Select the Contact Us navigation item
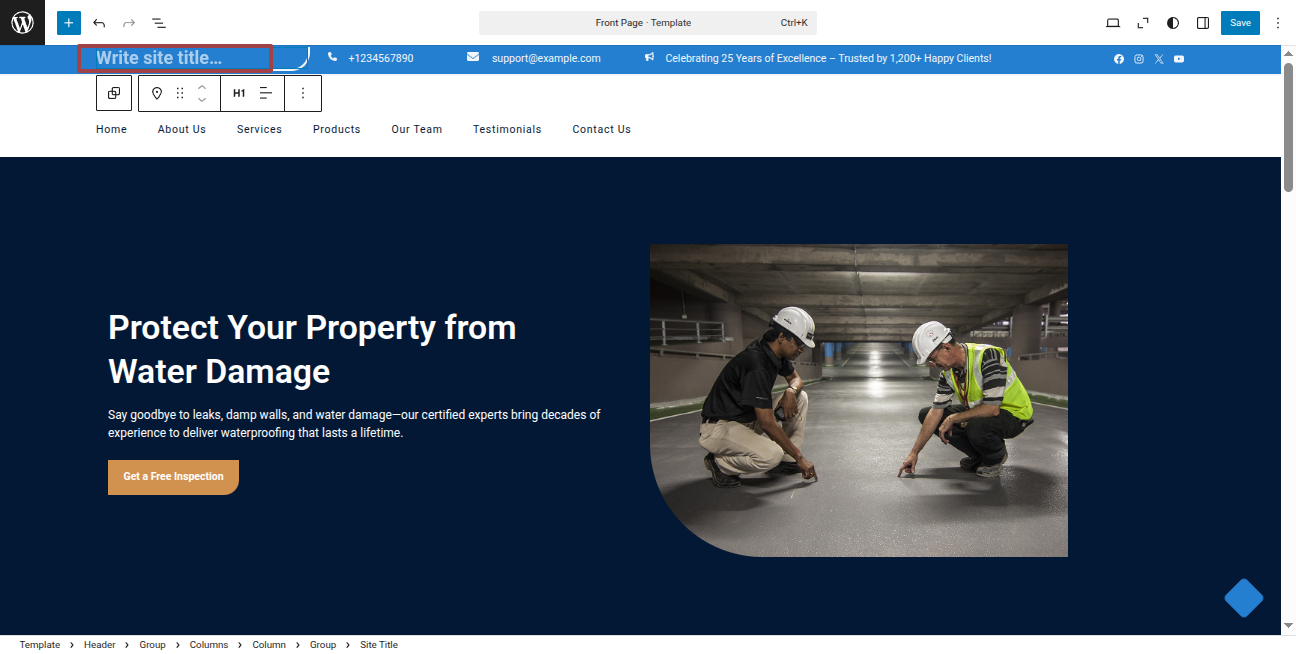 pyautogui.click(x=601, y=129)
